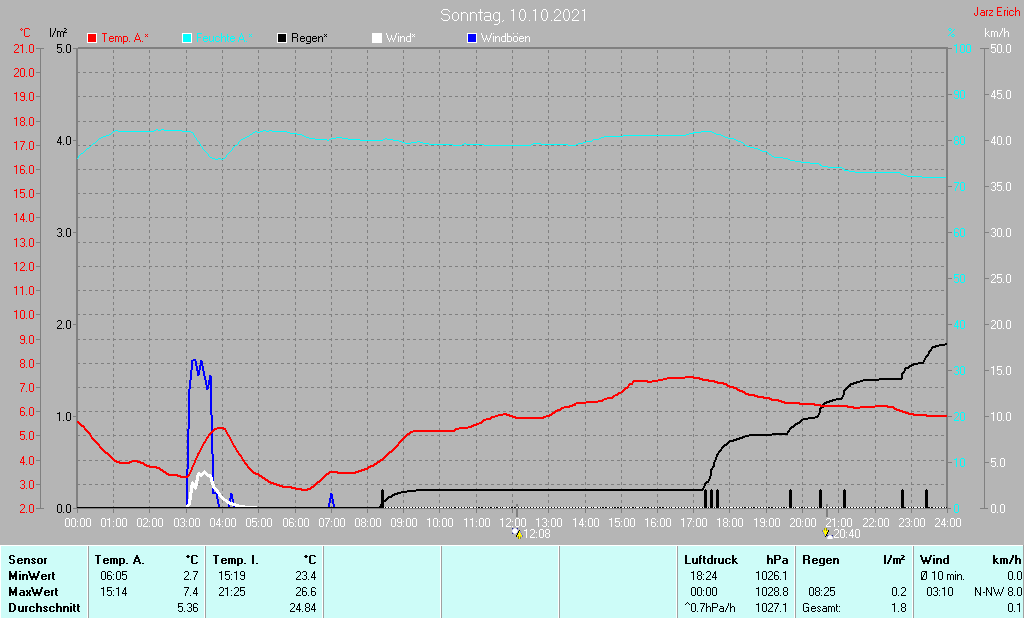Select the 'Windböen' legend label
The image size is (1024, 618).
pyautogui.click(x=505, y=39)
